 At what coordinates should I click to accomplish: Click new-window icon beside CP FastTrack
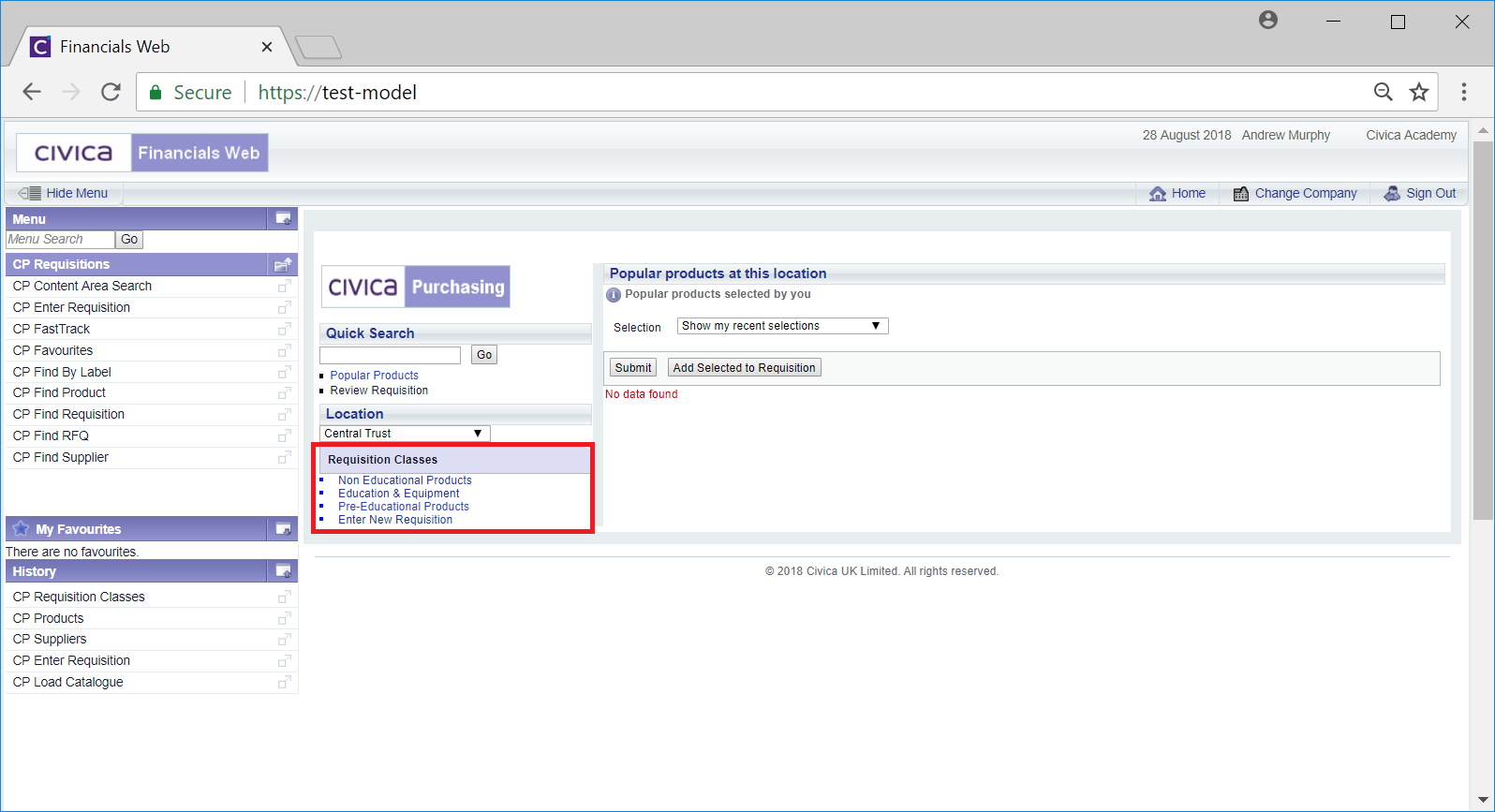284,329
